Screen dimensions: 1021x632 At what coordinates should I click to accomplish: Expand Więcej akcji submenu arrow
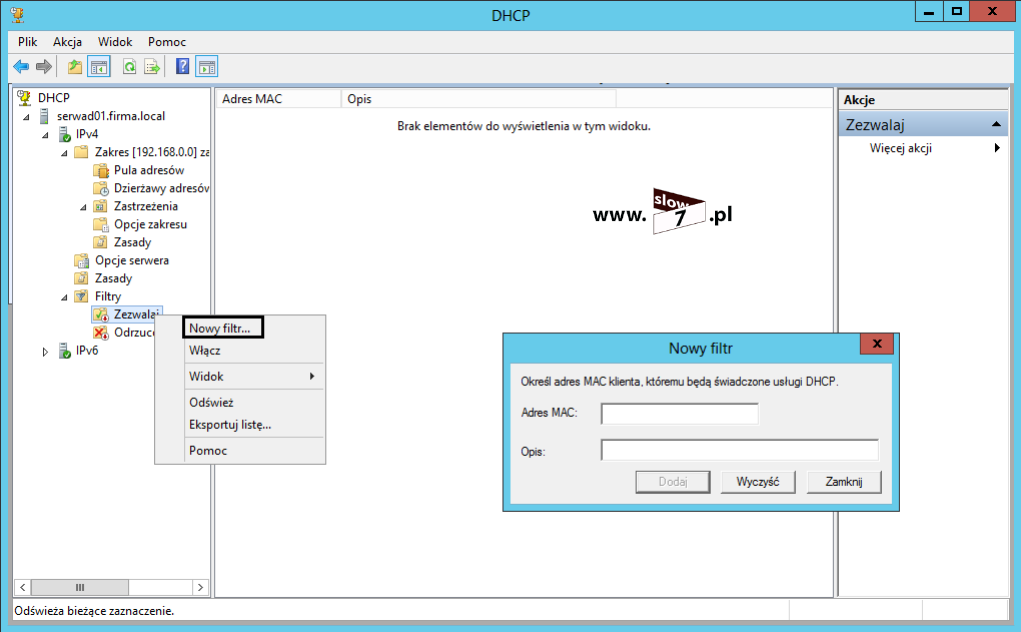coord(997,149)
